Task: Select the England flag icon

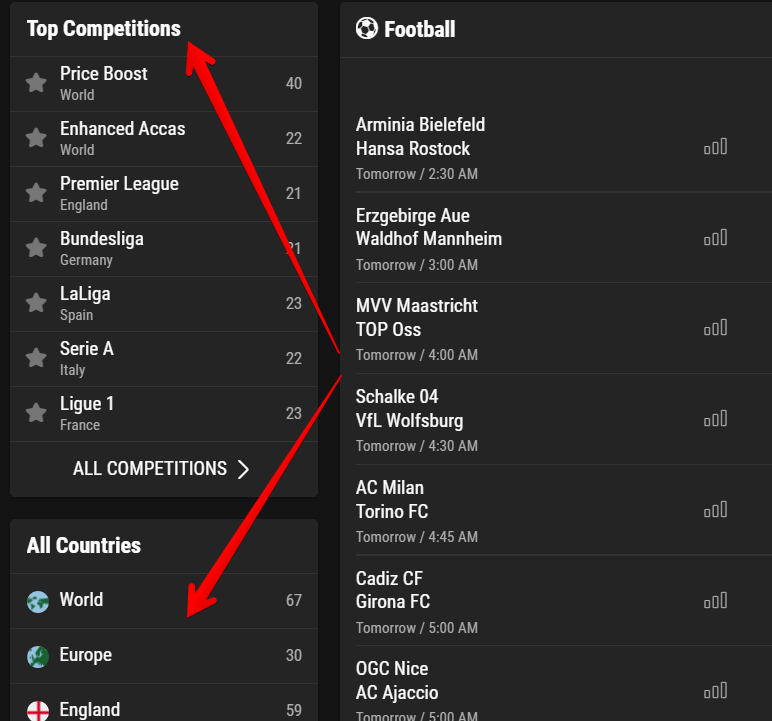Action: click(38, 711)
